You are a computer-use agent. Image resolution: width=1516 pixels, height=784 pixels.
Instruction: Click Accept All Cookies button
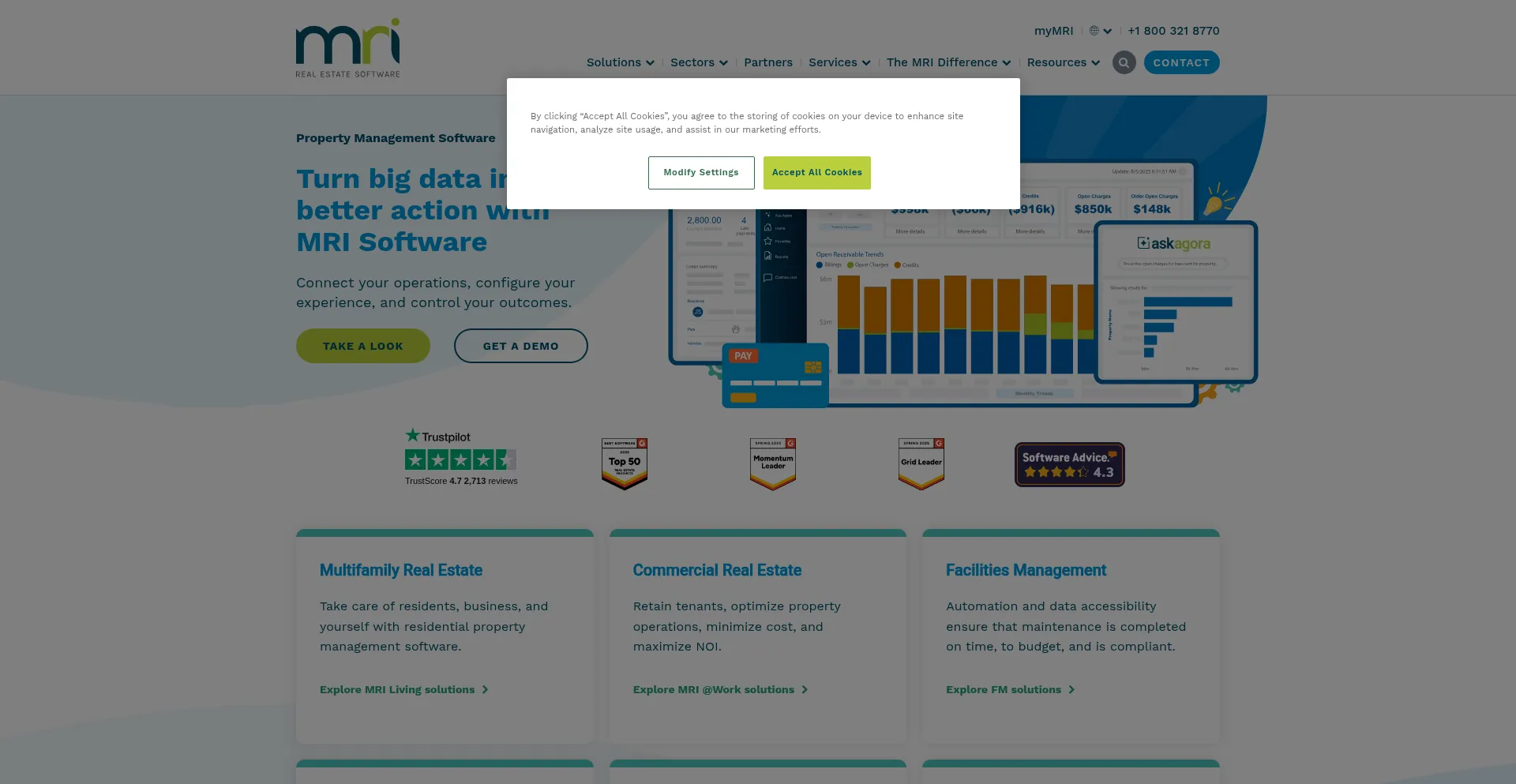pos(816,173)
